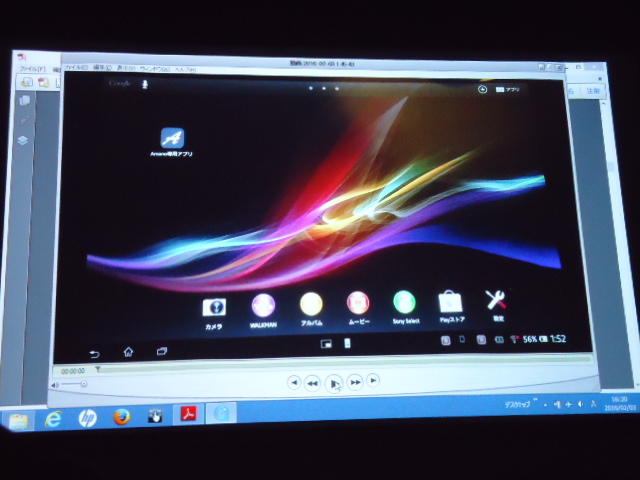
Task: Tap the microphone voice search icon
Action: (x=144, y=84)
